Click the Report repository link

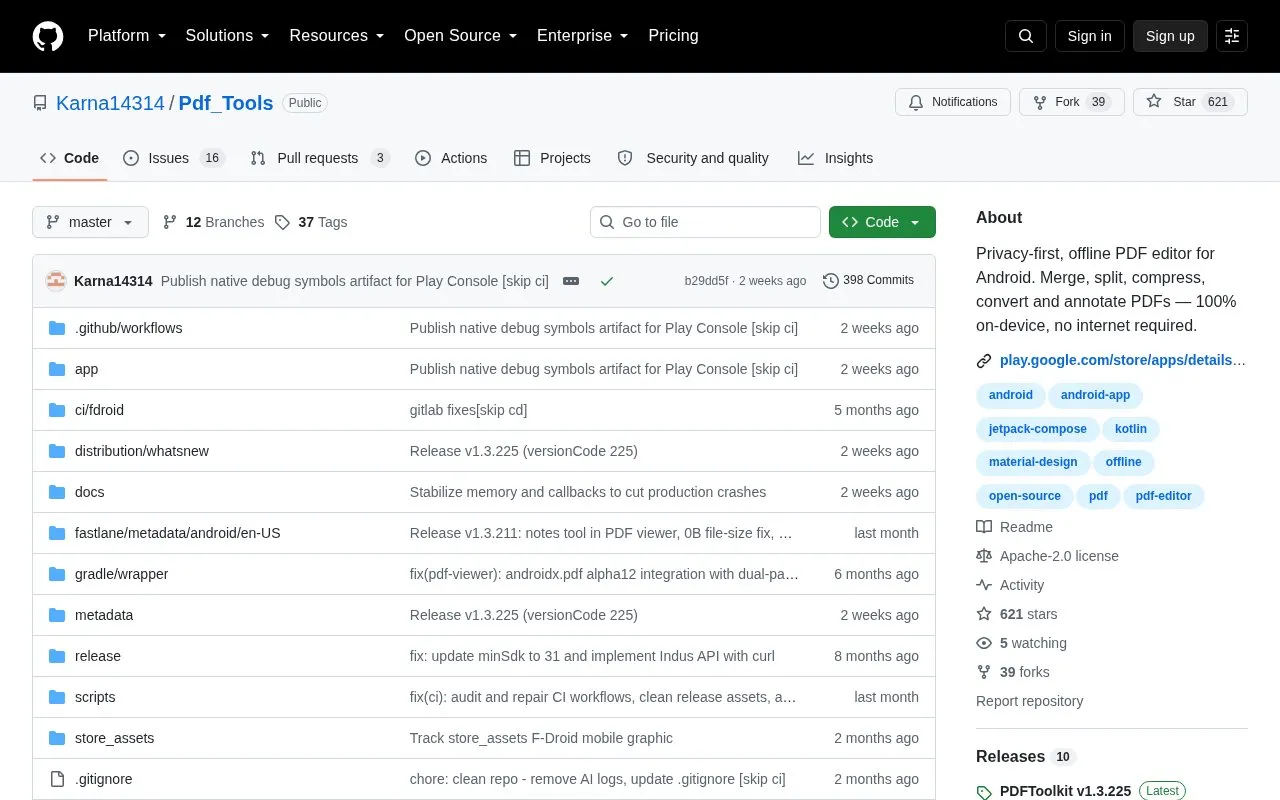pos(1030,701)
